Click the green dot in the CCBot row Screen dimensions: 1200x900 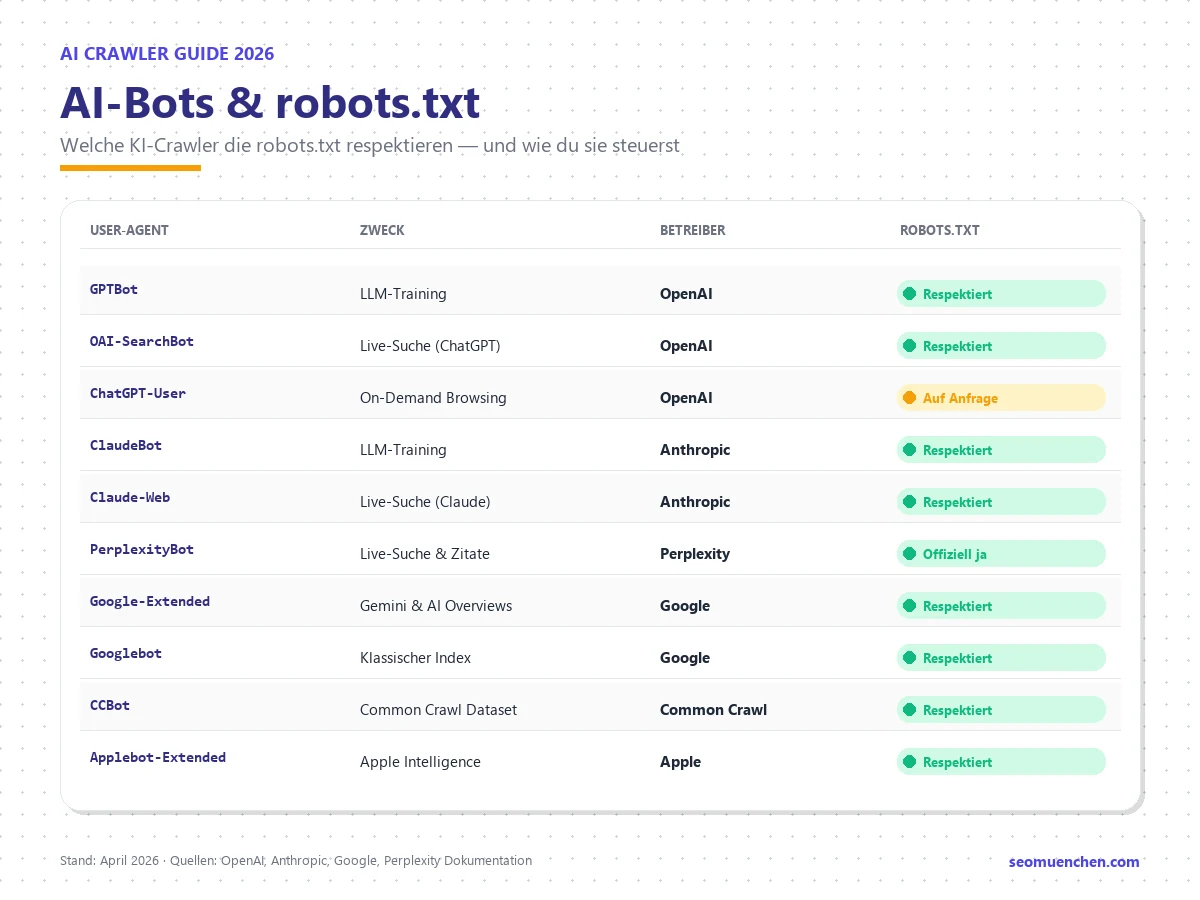[910, 710]
